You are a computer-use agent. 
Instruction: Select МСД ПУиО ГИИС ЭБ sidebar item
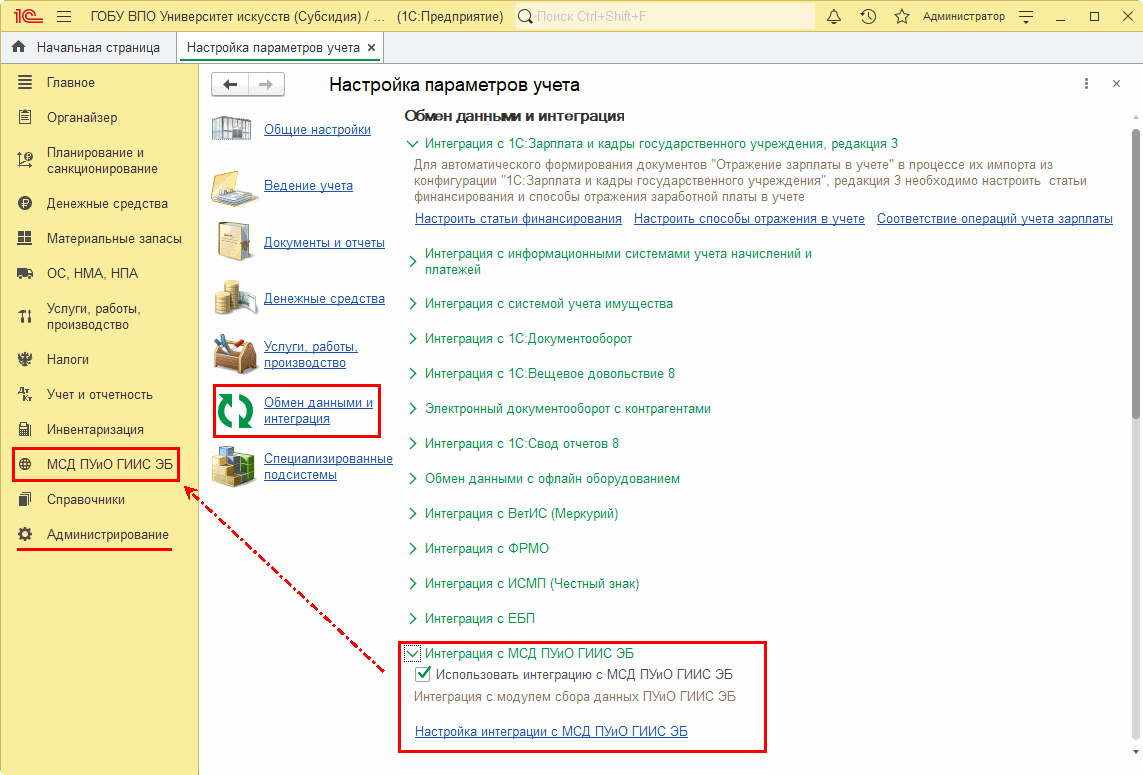coord(109,464)
